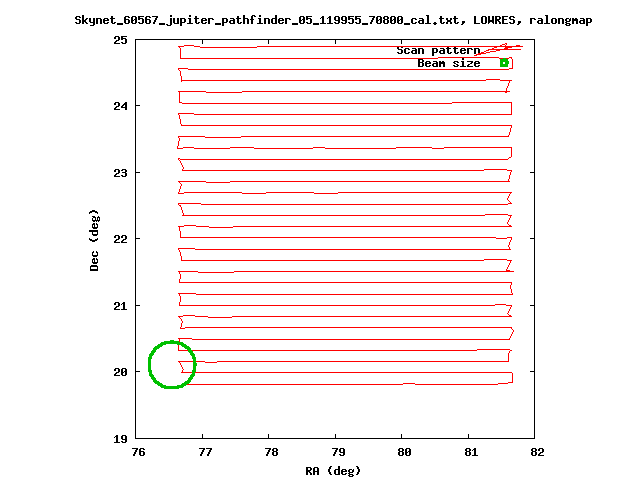Click the plot title with the Skynet filename

pos(333,20)
